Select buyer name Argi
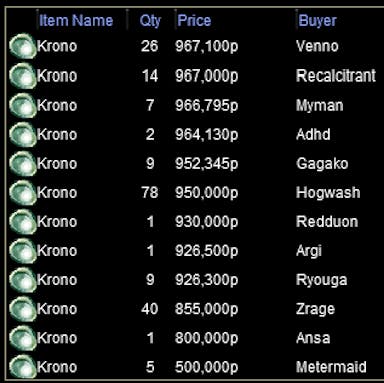Image resolution: width=384 pixels, height=383 pixels. coord(309,251)
